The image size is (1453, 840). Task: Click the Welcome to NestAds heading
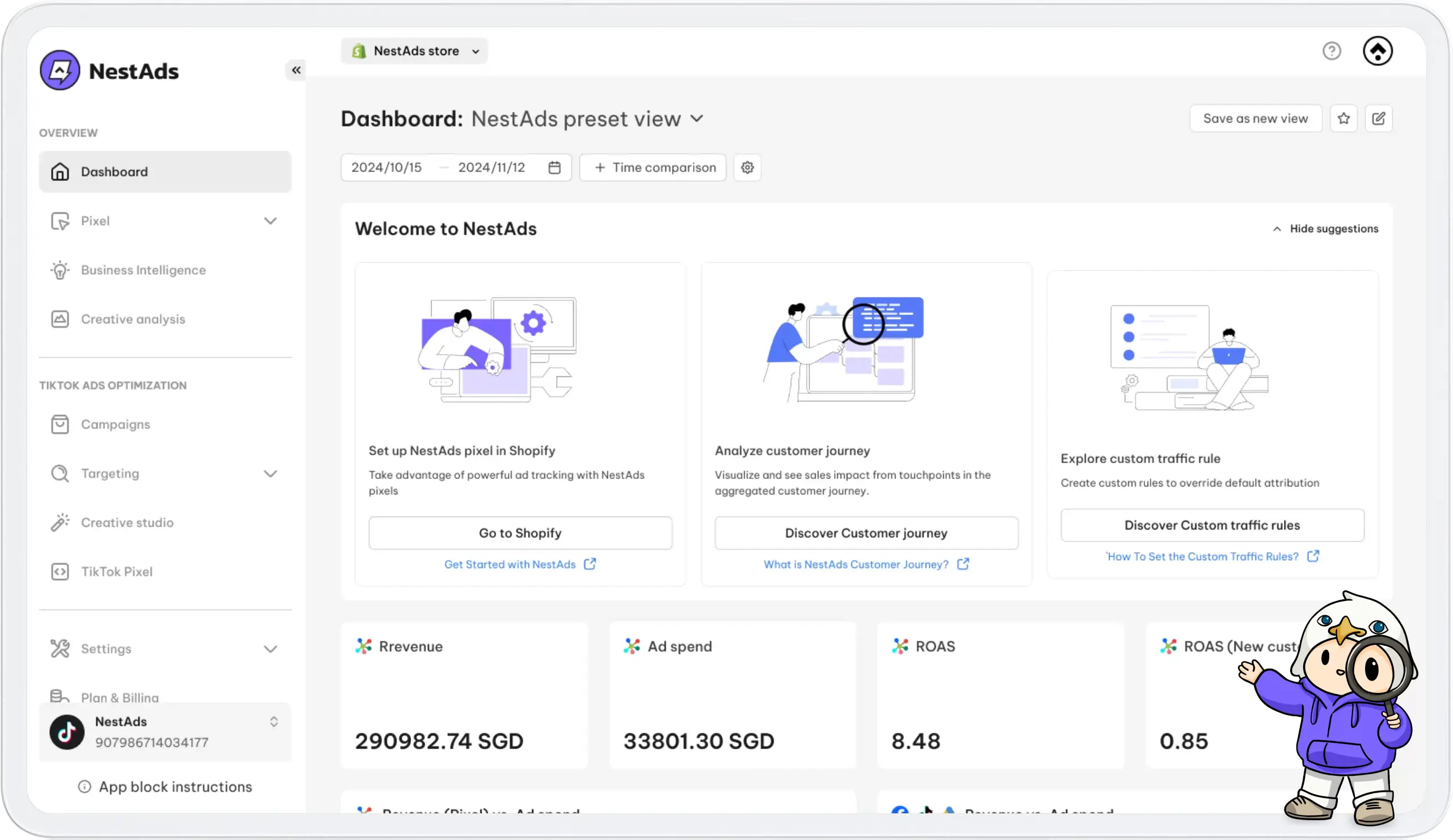pos(445,229)
